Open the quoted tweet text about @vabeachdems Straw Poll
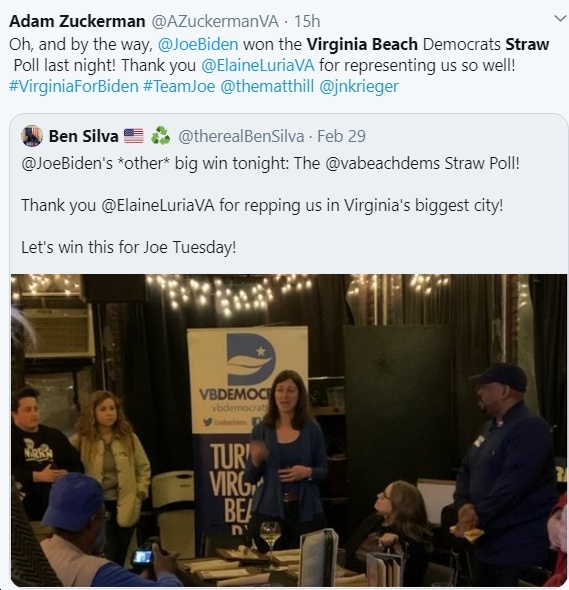 (x=270, y=164)
